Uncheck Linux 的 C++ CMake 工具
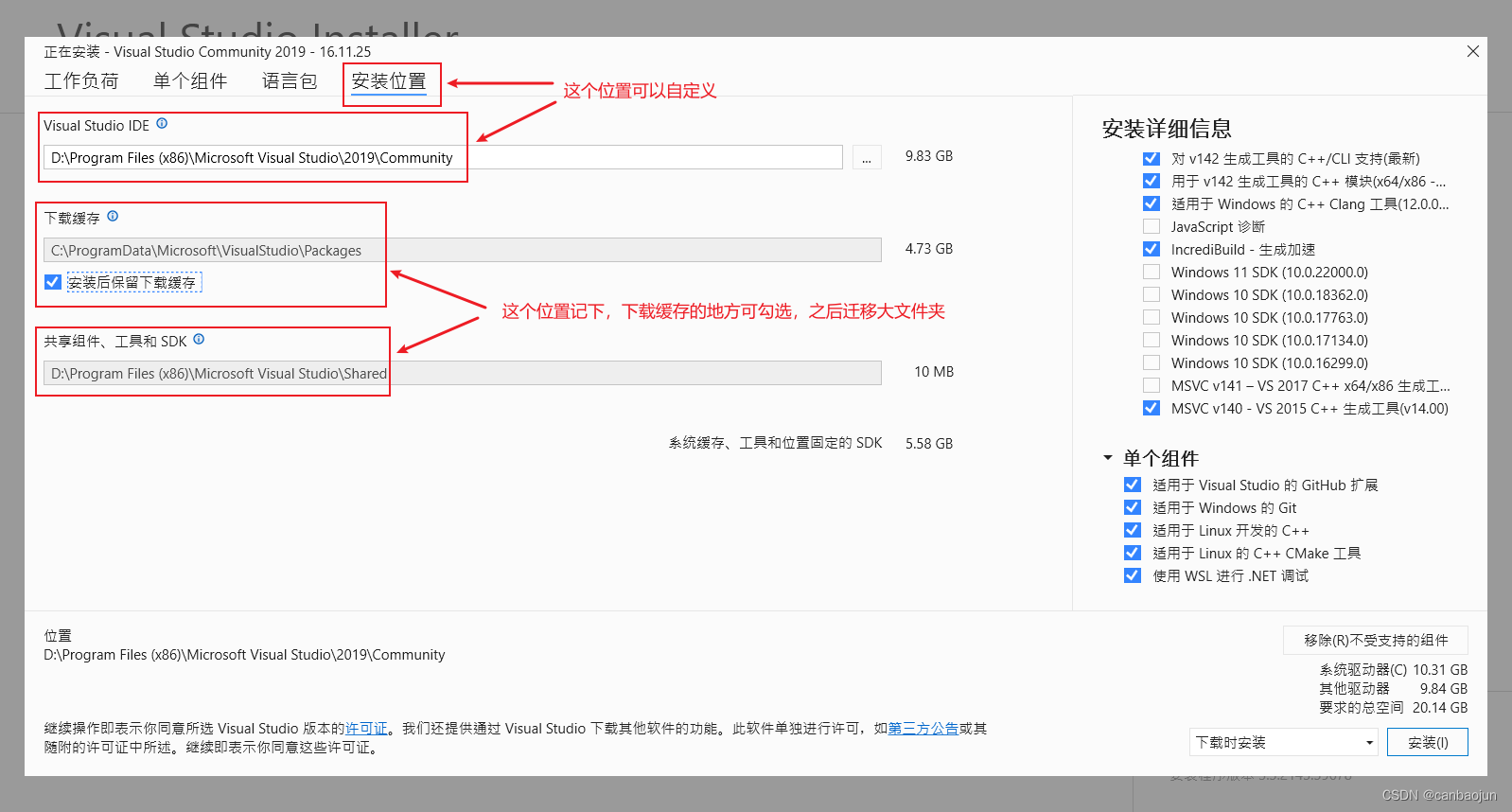 [x=1133, y=553]
